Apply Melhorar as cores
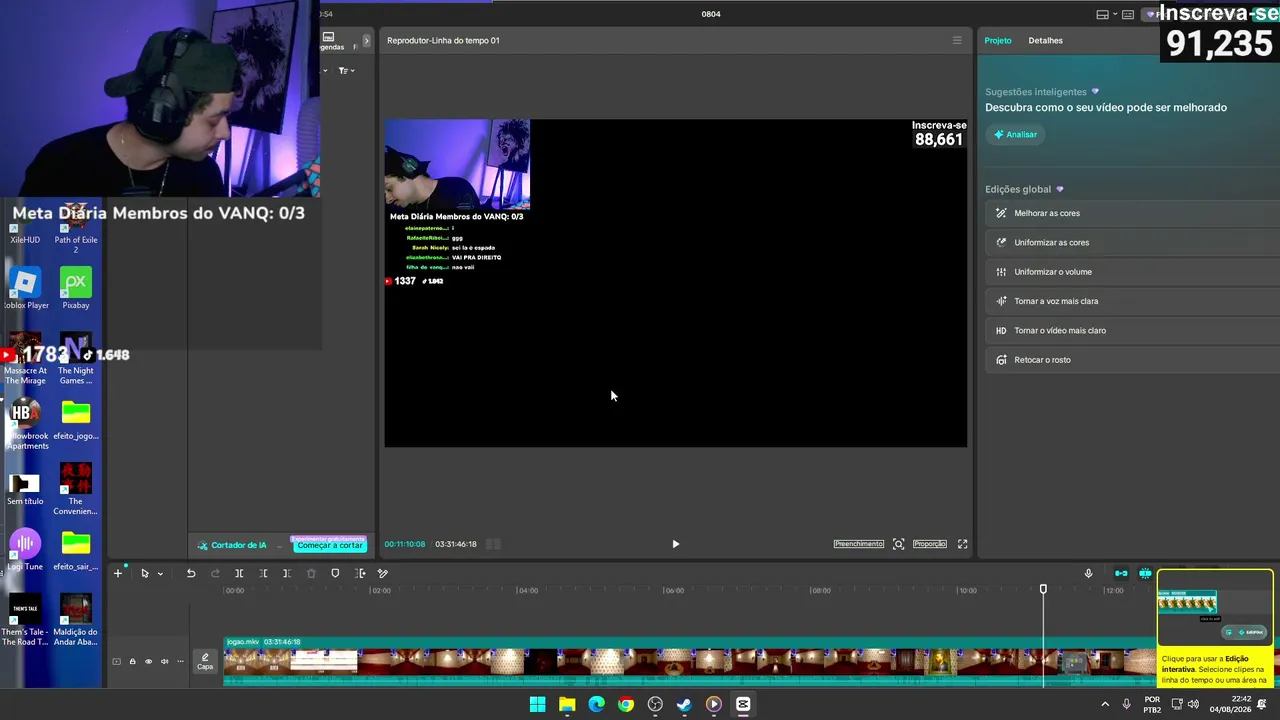Viewport: 1280px width, 720px height. coord(1132,213)
